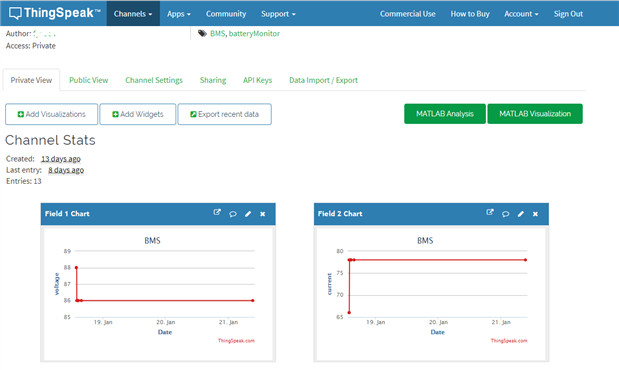Click the current data point at 65
Image resolution: width=619 pixels, height=370 pixels.
tap(349, 313)
